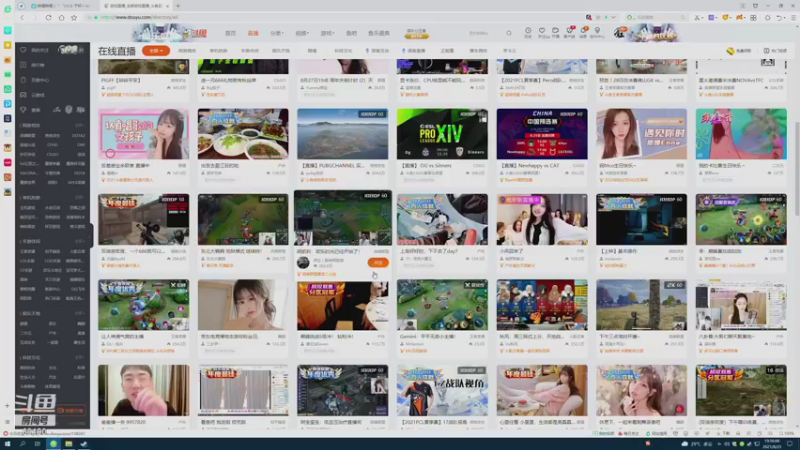Expand all of 娱乐天地 section in sidebar
Screen dimensions: 800x450
tap(80, 313)
